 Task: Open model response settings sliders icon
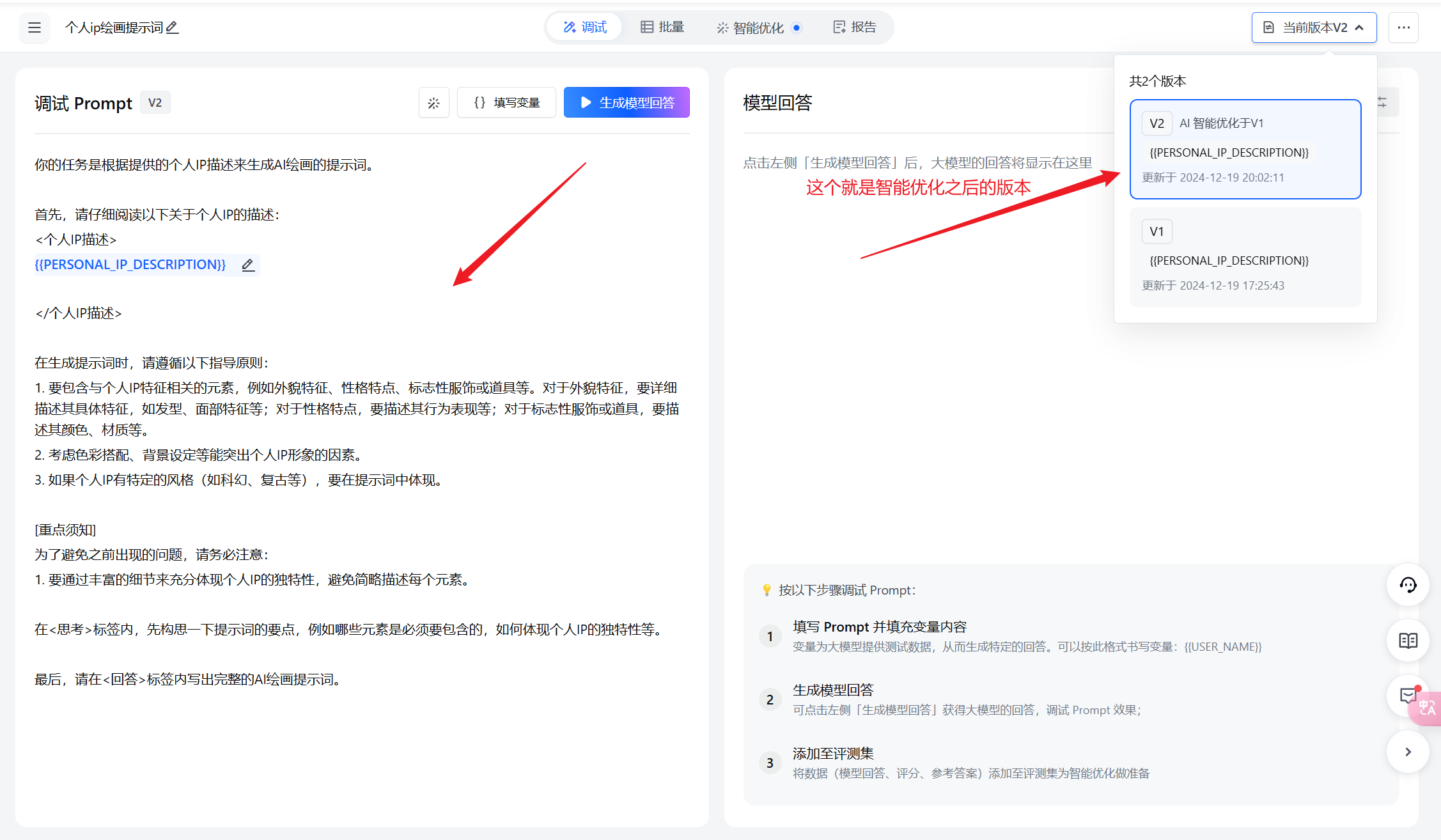click(x=1383, y=102)
